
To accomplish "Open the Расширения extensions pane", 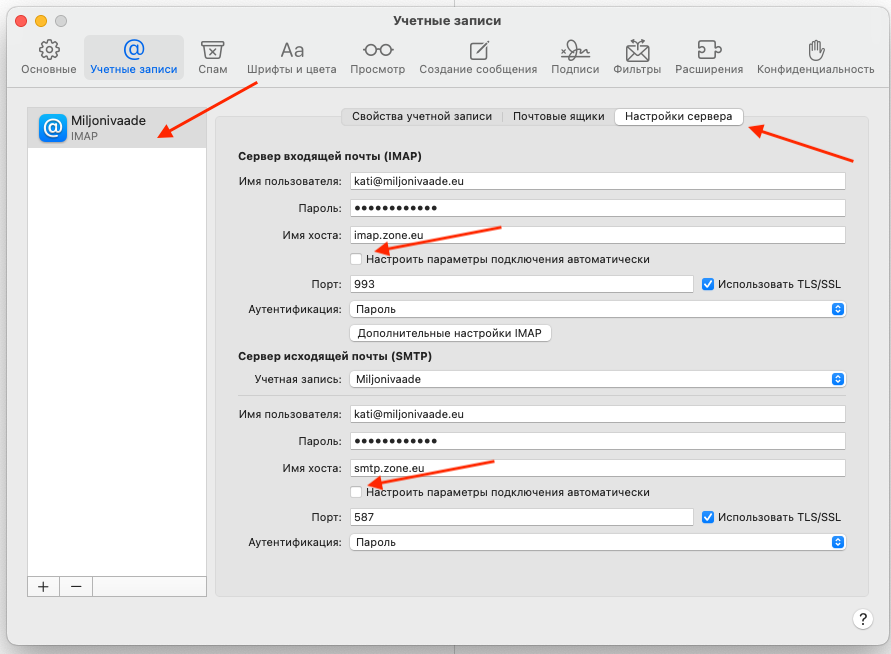I will (708, 57).
